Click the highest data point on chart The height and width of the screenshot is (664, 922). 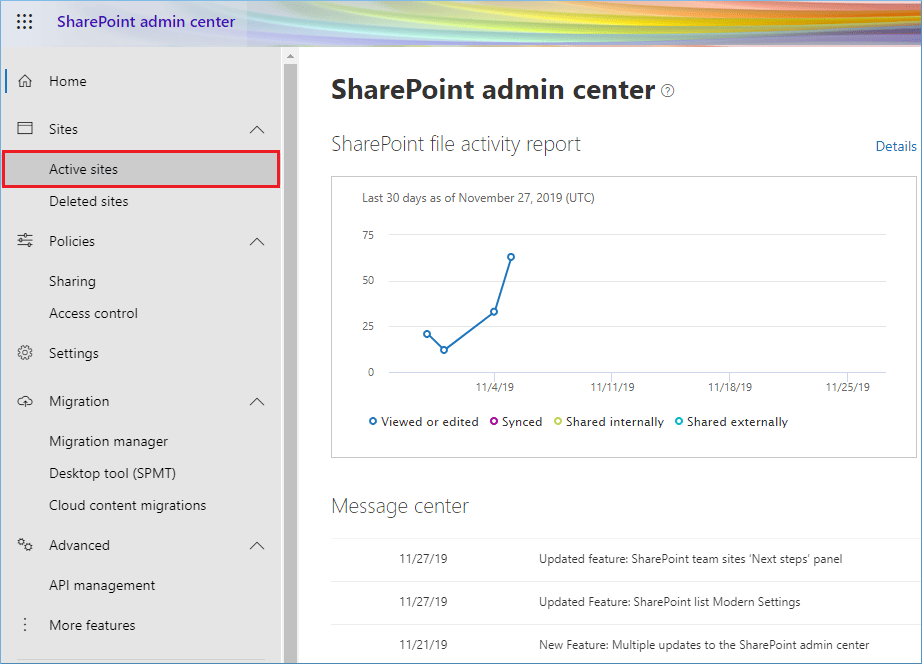(511, 257)
